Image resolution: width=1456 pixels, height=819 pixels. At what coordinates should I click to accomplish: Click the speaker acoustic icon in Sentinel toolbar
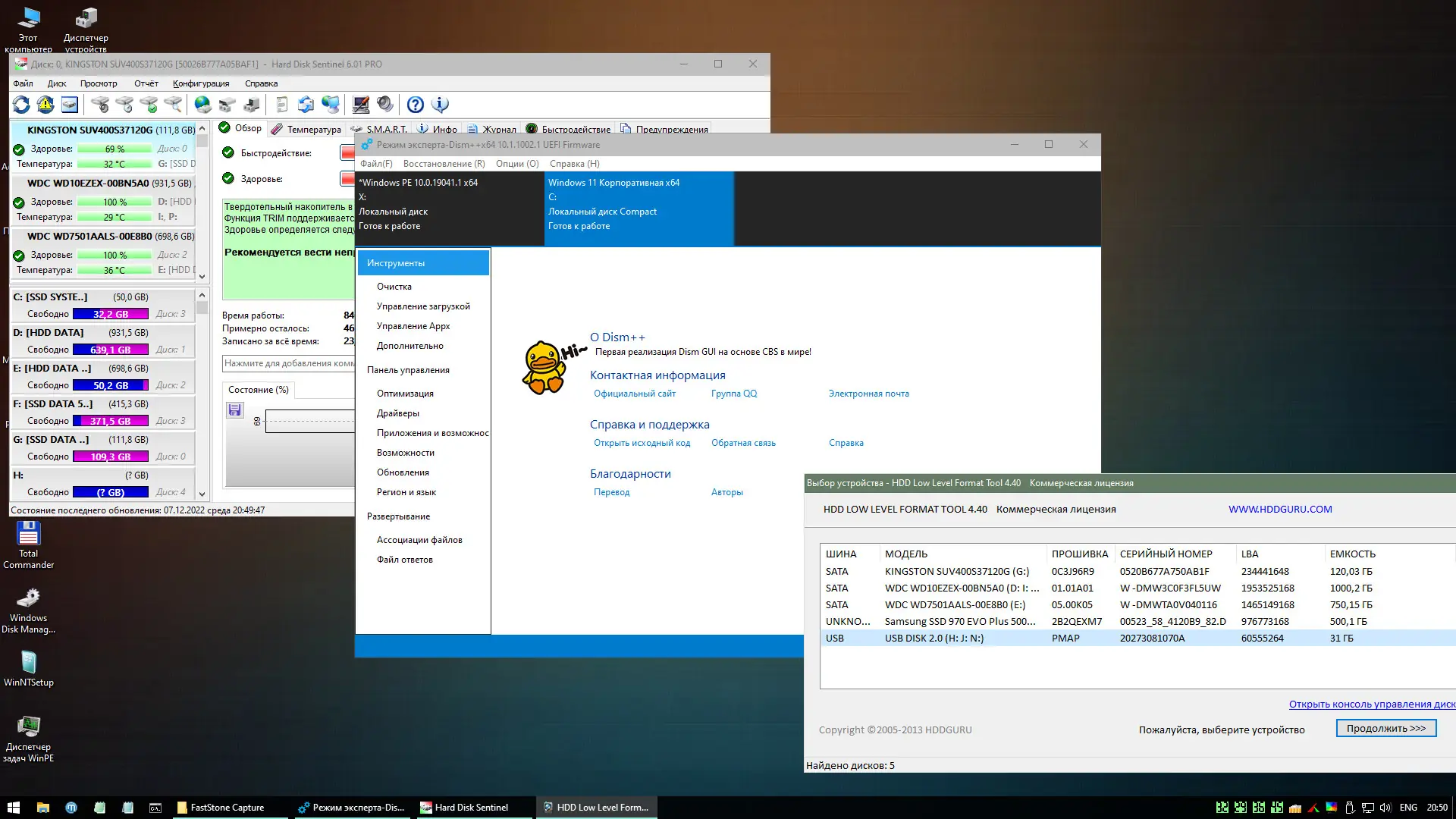[385, 105]
